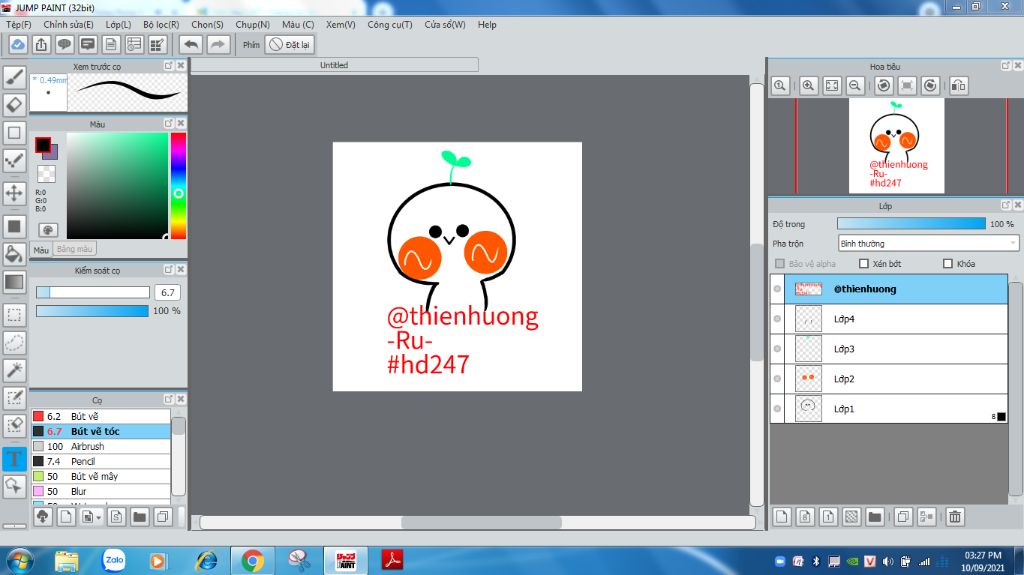Open the Bộ lọc(R) menu
This screenshot has width=1024, height=575.
[161, 25]
